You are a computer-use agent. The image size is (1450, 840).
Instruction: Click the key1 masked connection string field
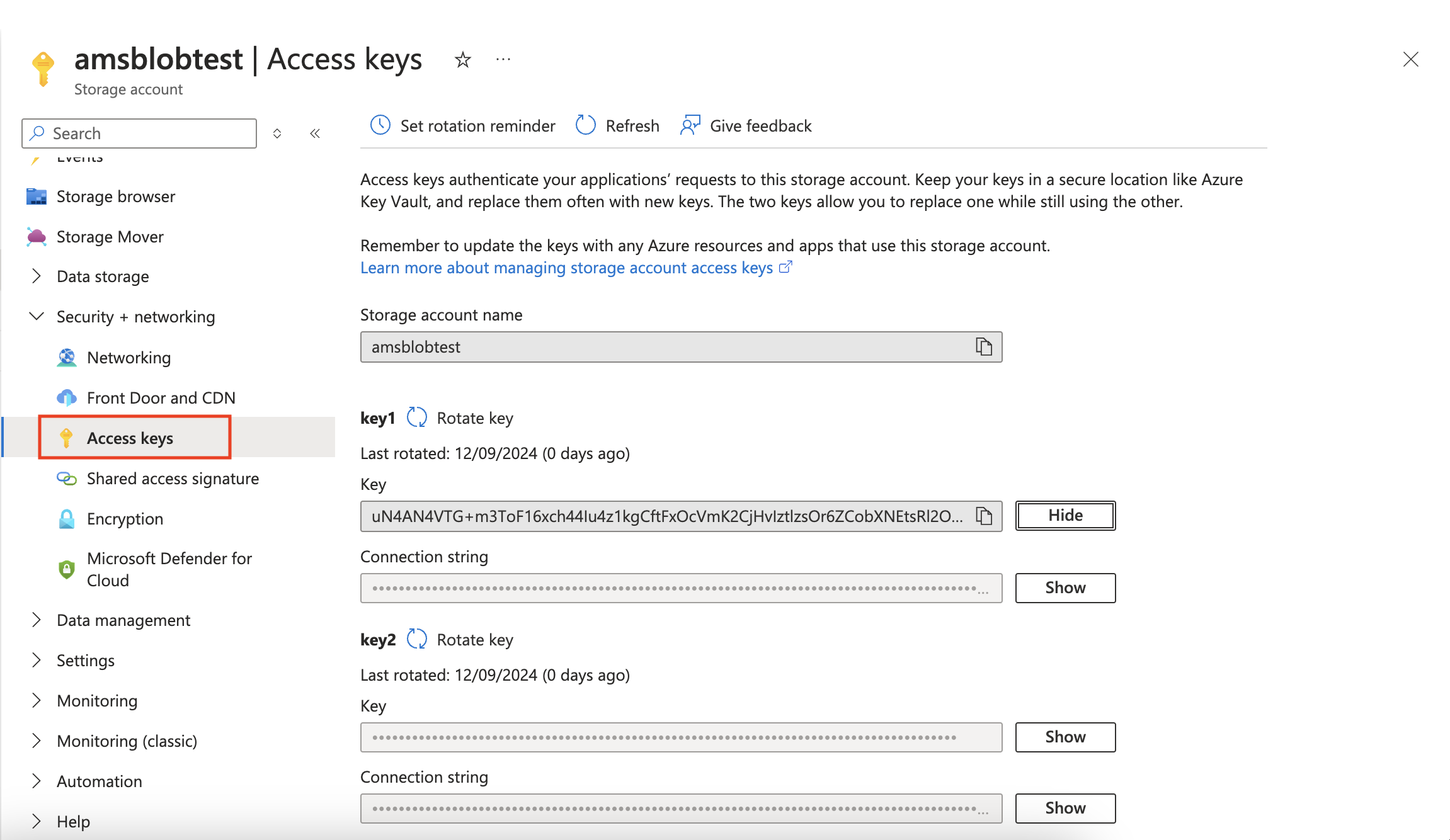click(681, 588)
